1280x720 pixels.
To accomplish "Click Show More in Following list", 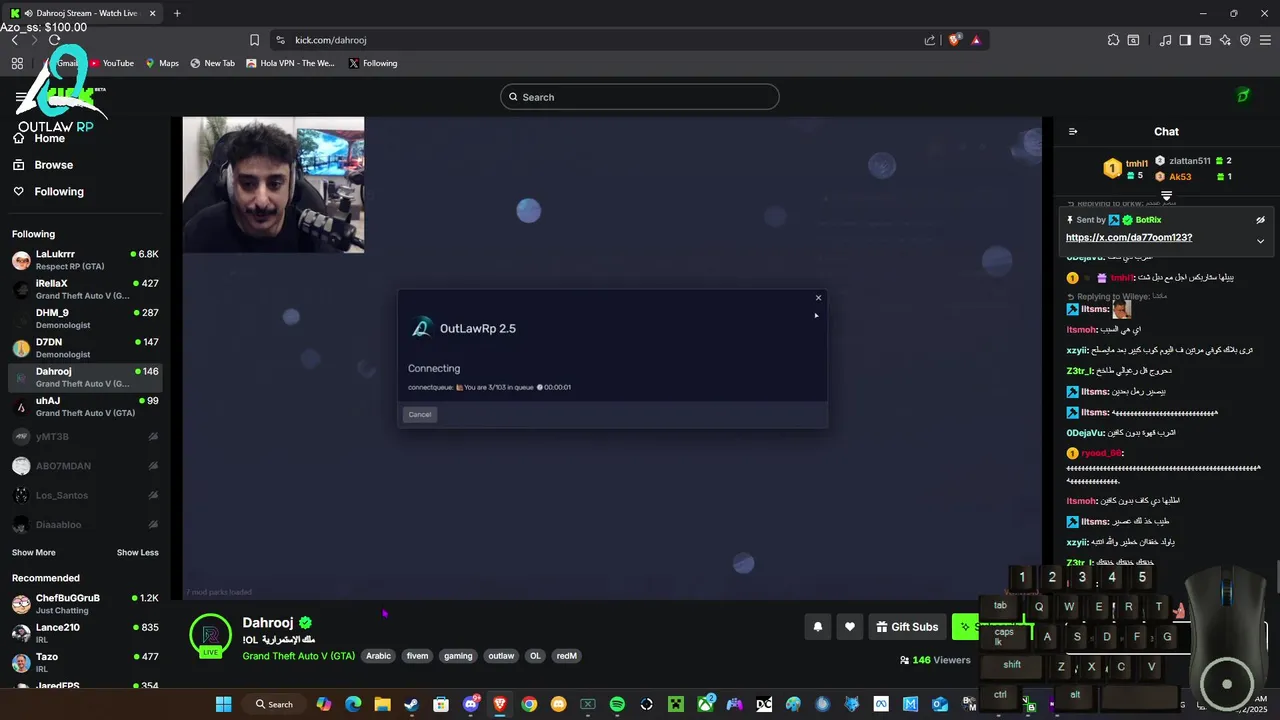I will pyautogui.click(x=34, y=553).
